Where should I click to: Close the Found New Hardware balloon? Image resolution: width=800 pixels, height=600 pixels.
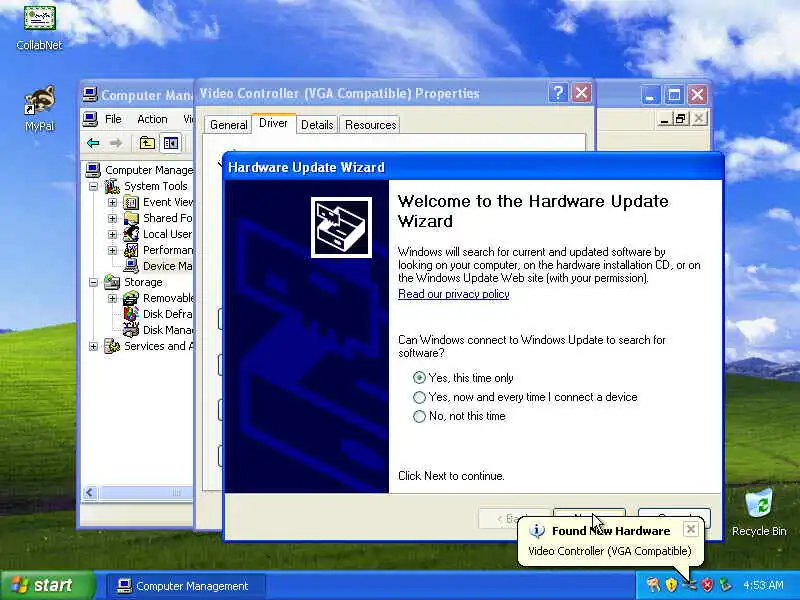[691, 529]
